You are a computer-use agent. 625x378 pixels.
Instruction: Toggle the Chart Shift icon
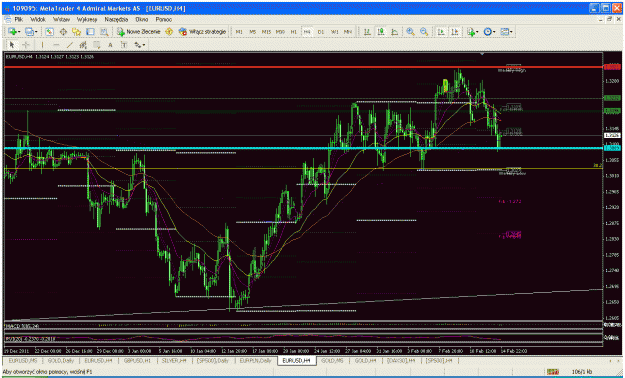(x=454, y=32)
